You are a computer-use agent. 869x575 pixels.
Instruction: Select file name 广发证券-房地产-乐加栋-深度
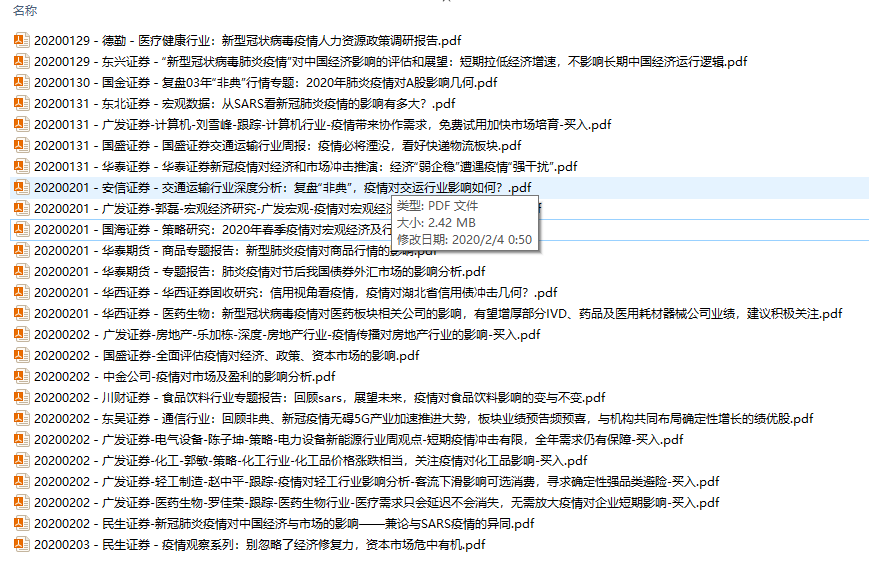[287, 335]
